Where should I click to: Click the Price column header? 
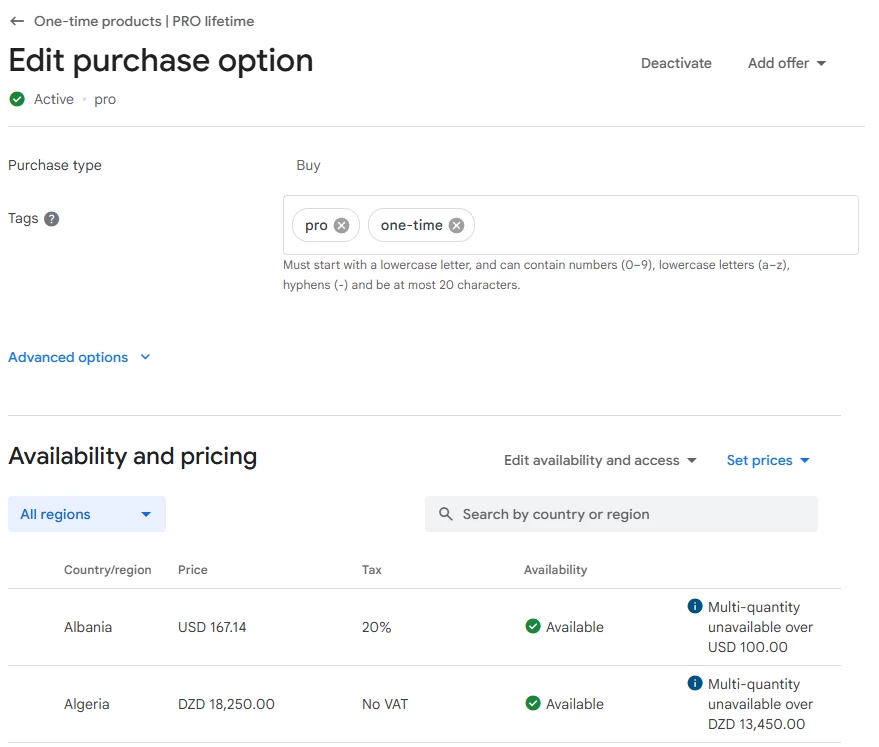click(x=193, y=570)
